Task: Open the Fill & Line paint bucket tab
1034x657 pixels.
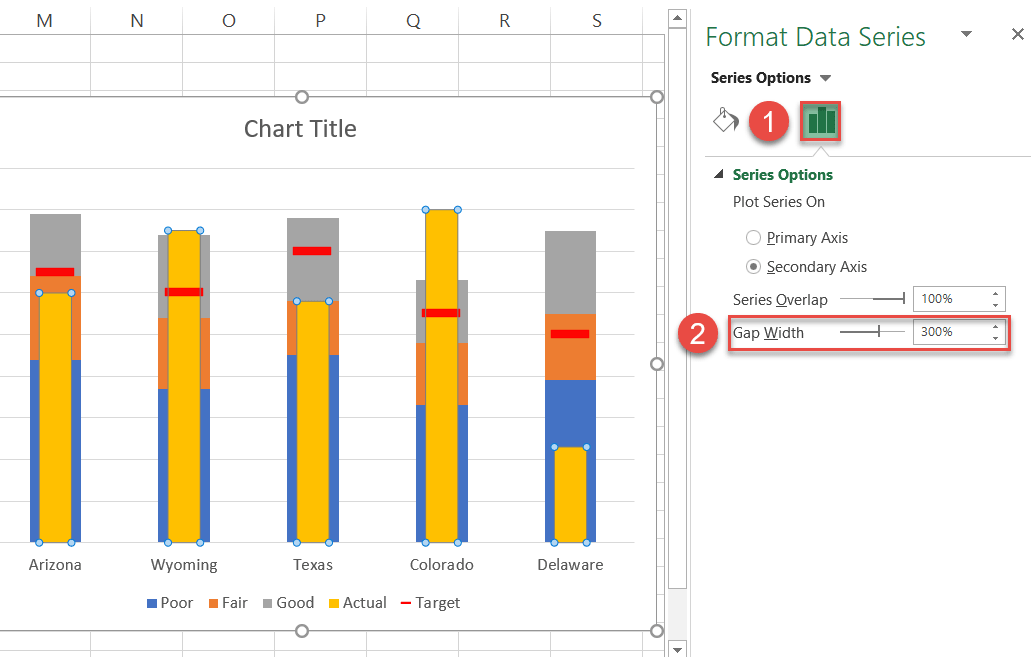Action: (725, 121)
